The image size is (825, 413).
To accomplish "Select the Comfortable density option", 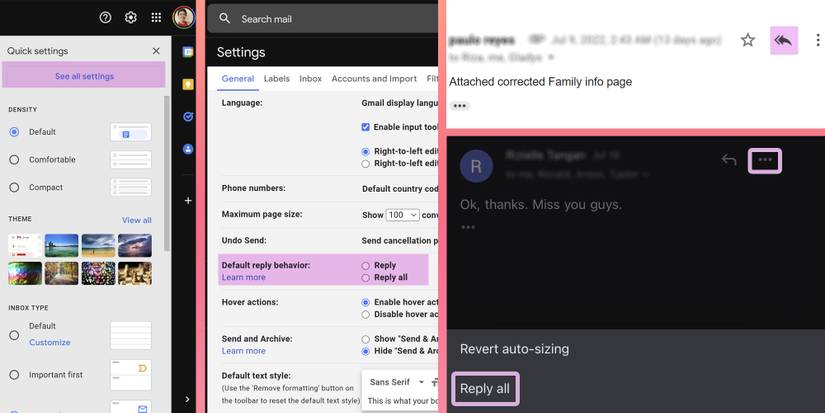I will [14, 160].
